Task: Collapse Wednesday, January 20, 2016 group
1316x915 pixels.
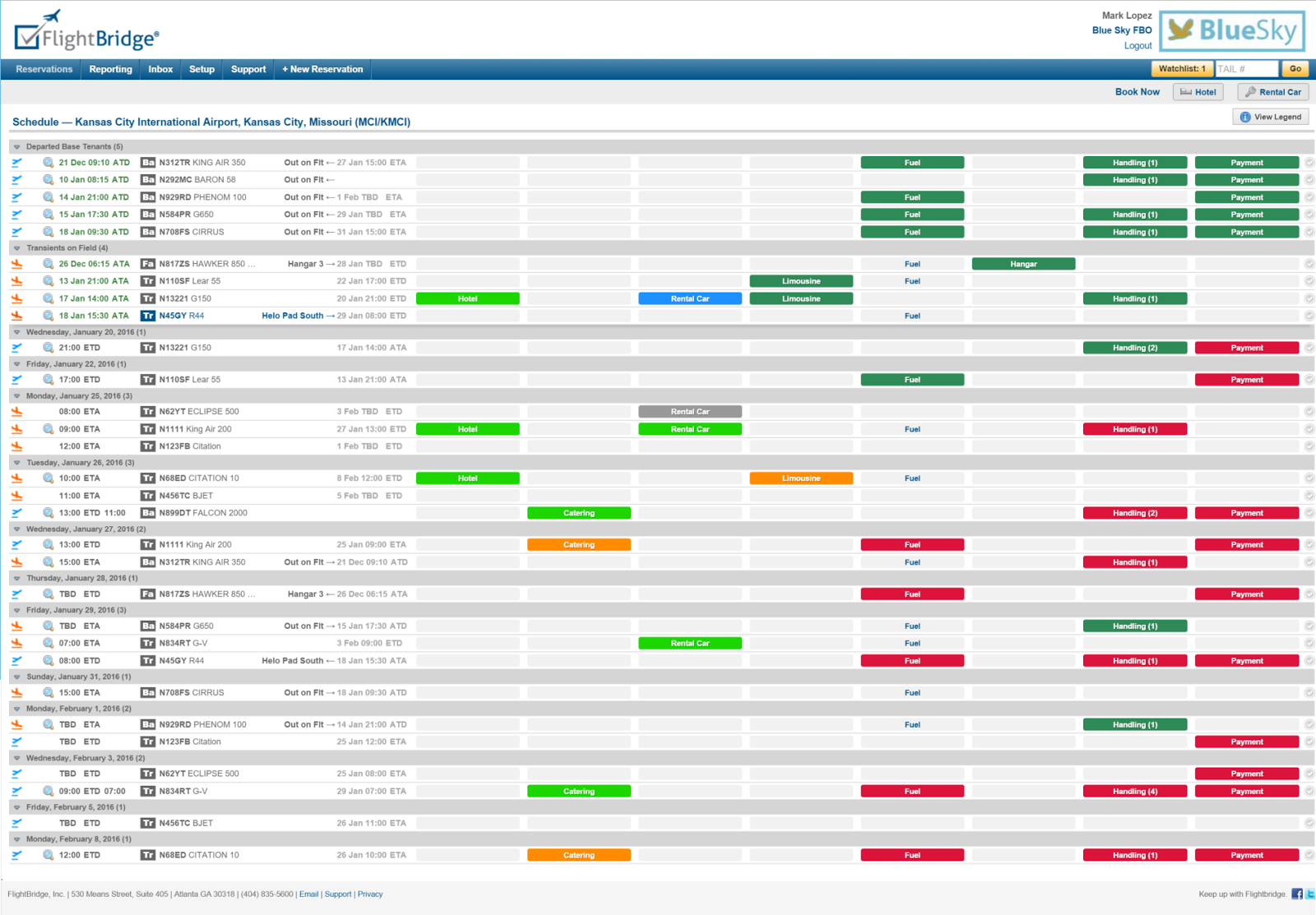Action: click(x=16, y=333)
